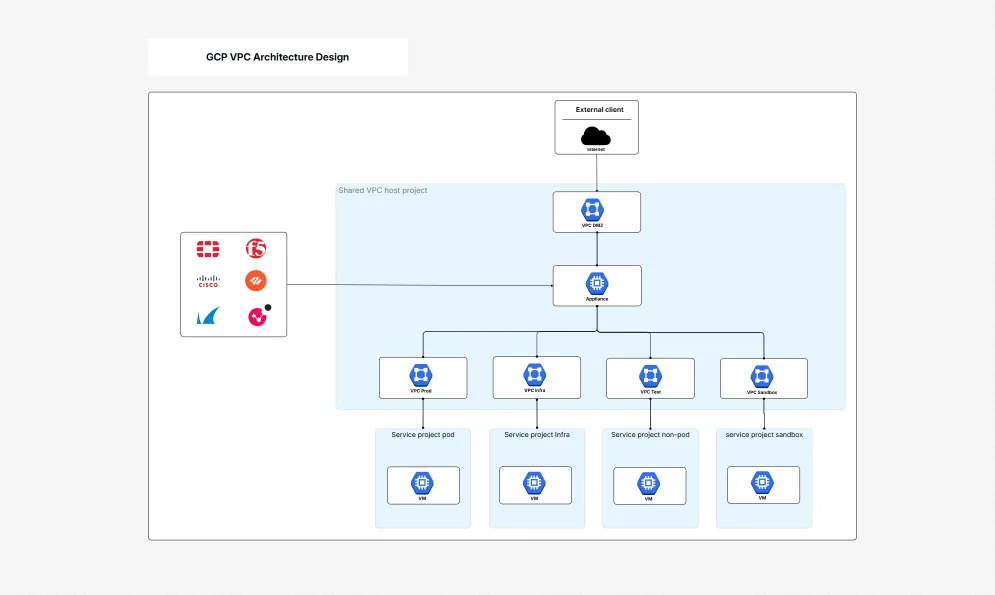The height and width of the screenshot is (595, 995).
Task: Click the VPC Sandbox network icon
Action: click(x=761, y=376)
